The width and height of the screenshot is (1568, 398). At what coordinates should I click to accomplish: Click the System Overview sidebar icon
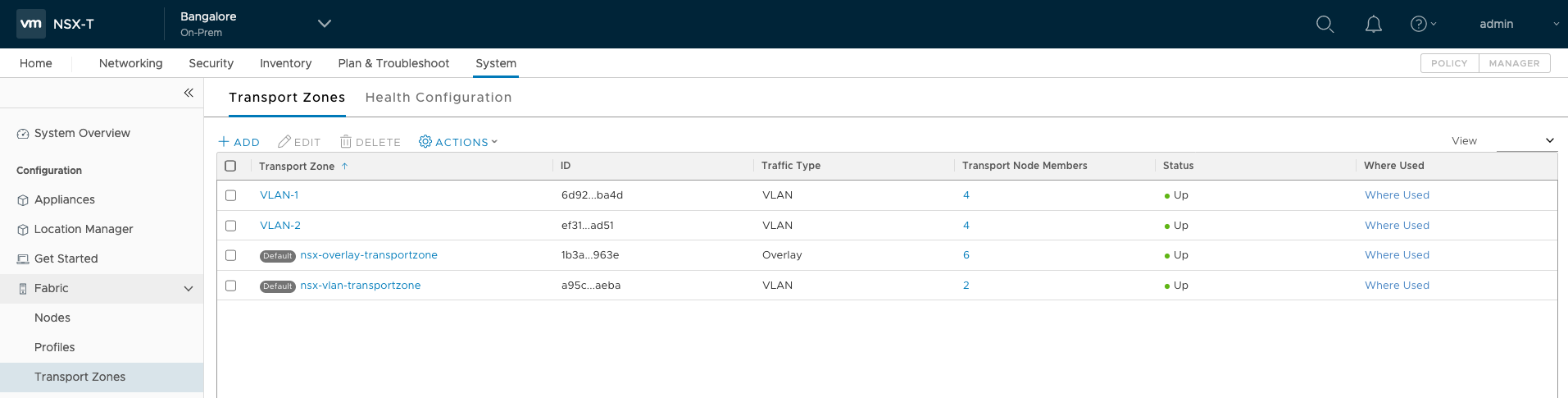23,134
